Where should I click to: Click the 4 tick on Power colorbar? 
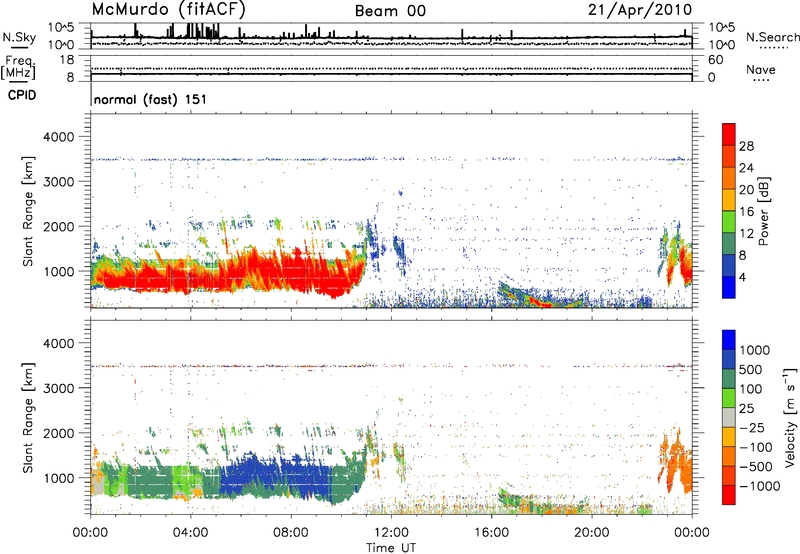(742, 277)
